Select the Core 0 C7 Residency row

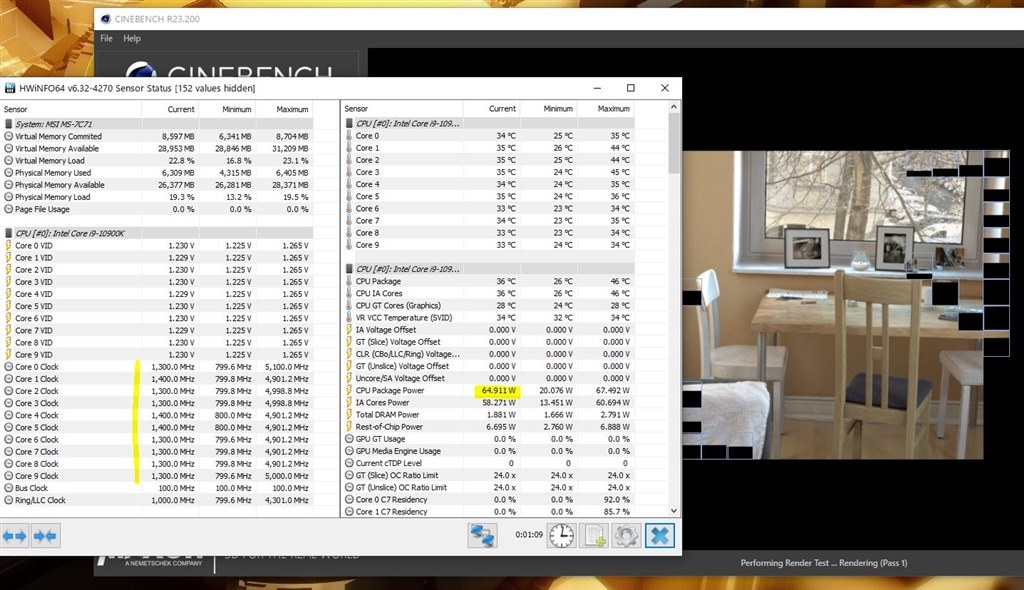tap(487, 500)
